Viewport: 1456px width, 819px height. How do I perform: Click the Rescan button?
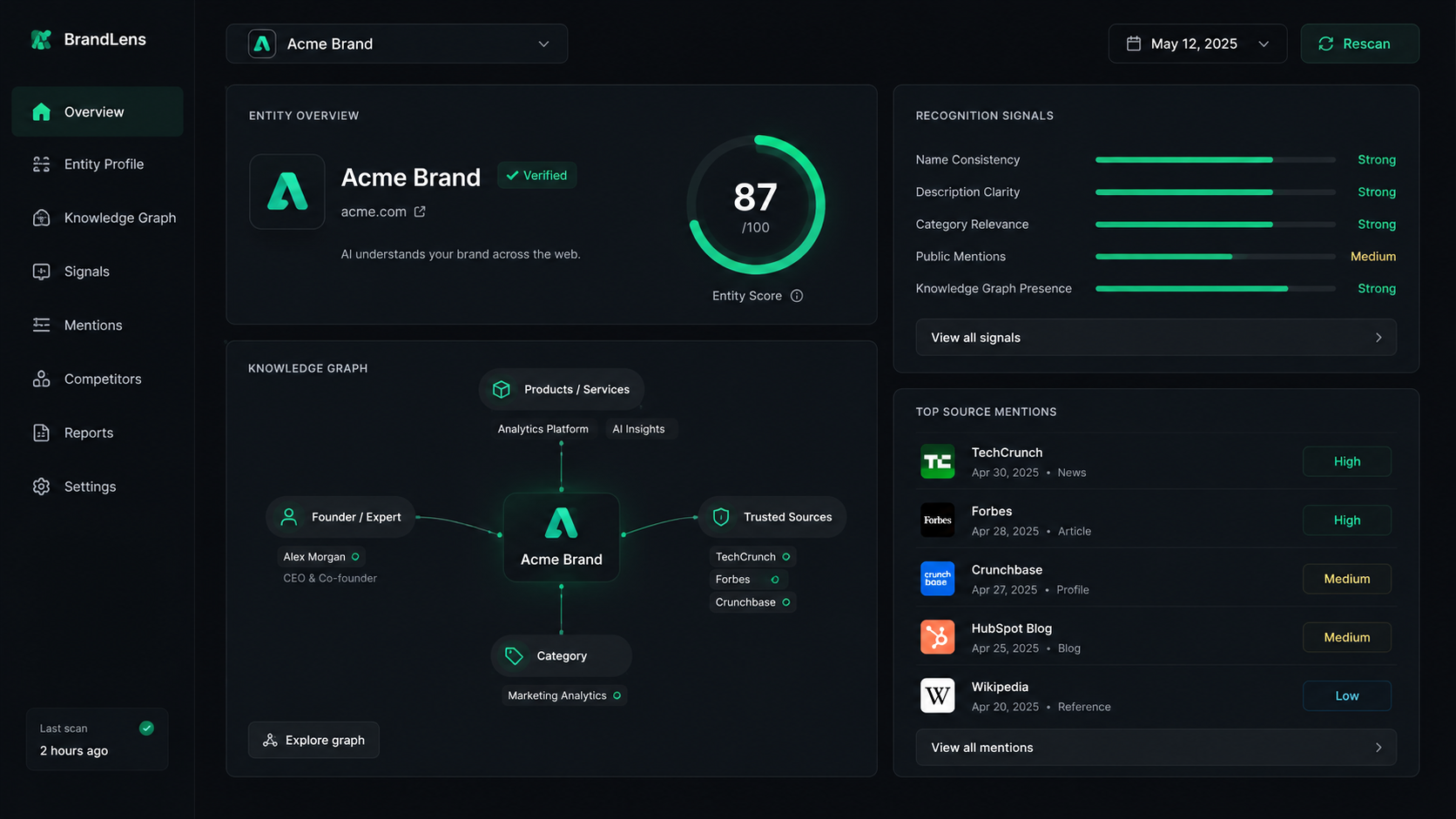(x=1359, y=44)
